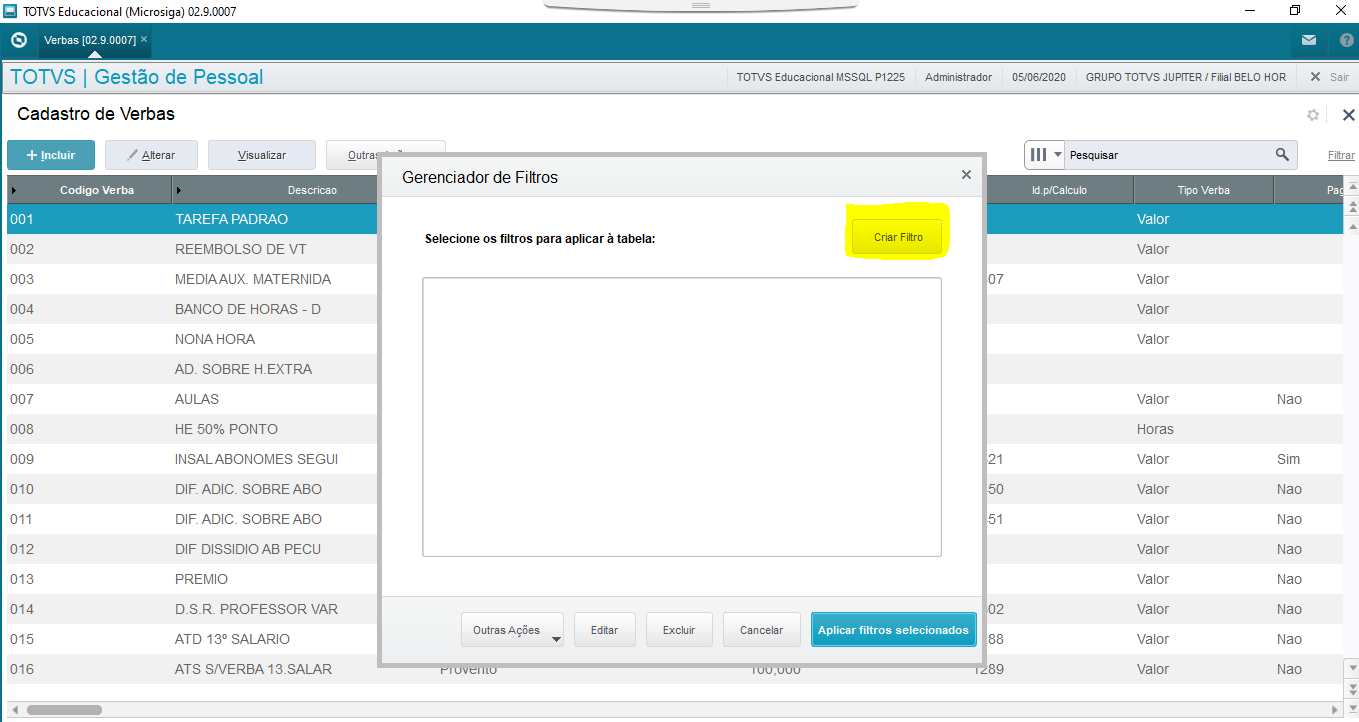Open the column selector dropdown beside Pesquisar
Viewport: 1359px width, 722px height.
click(x=1046, y=155)
